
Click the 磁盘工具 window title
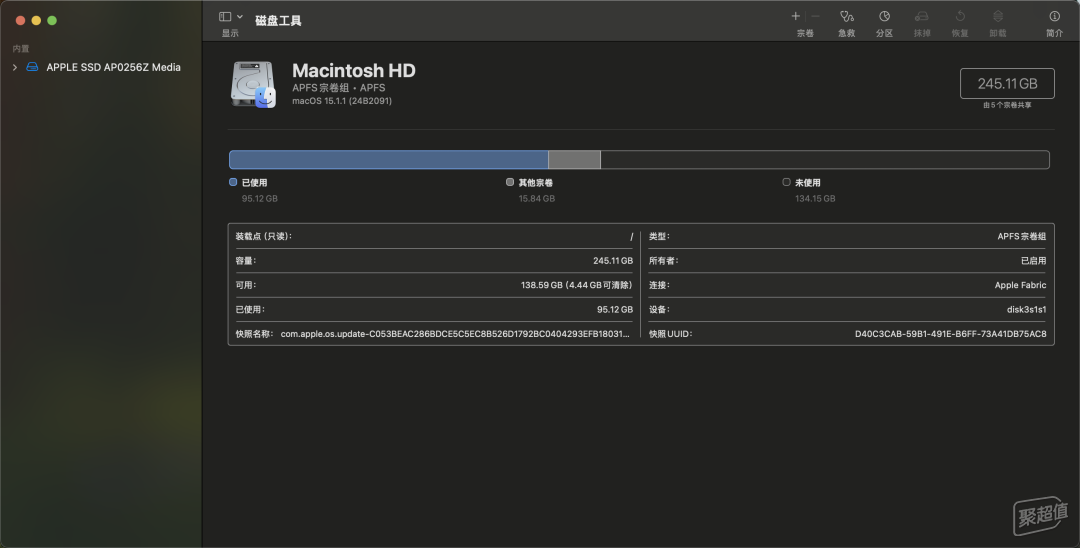278,21
